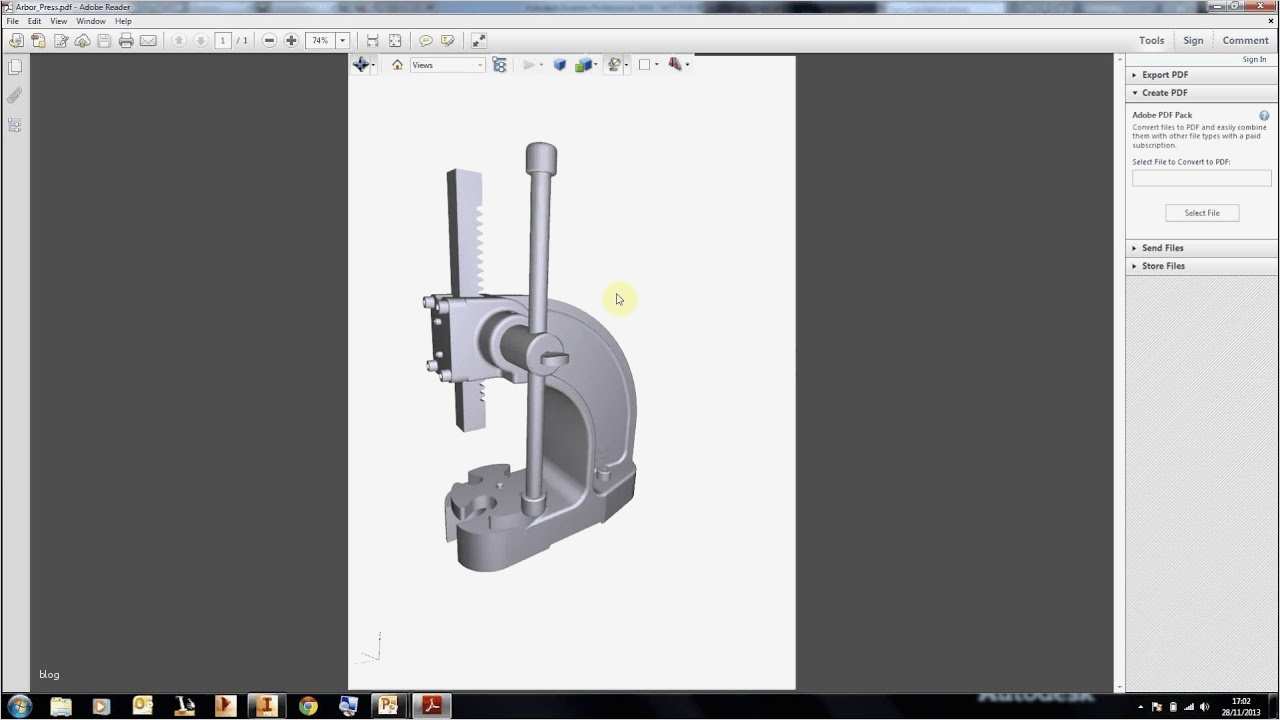Open Windows Explorer from the taskbar
Viewport: 1280px width, 720px height.
pyautogui.click(x=61, y=706)
